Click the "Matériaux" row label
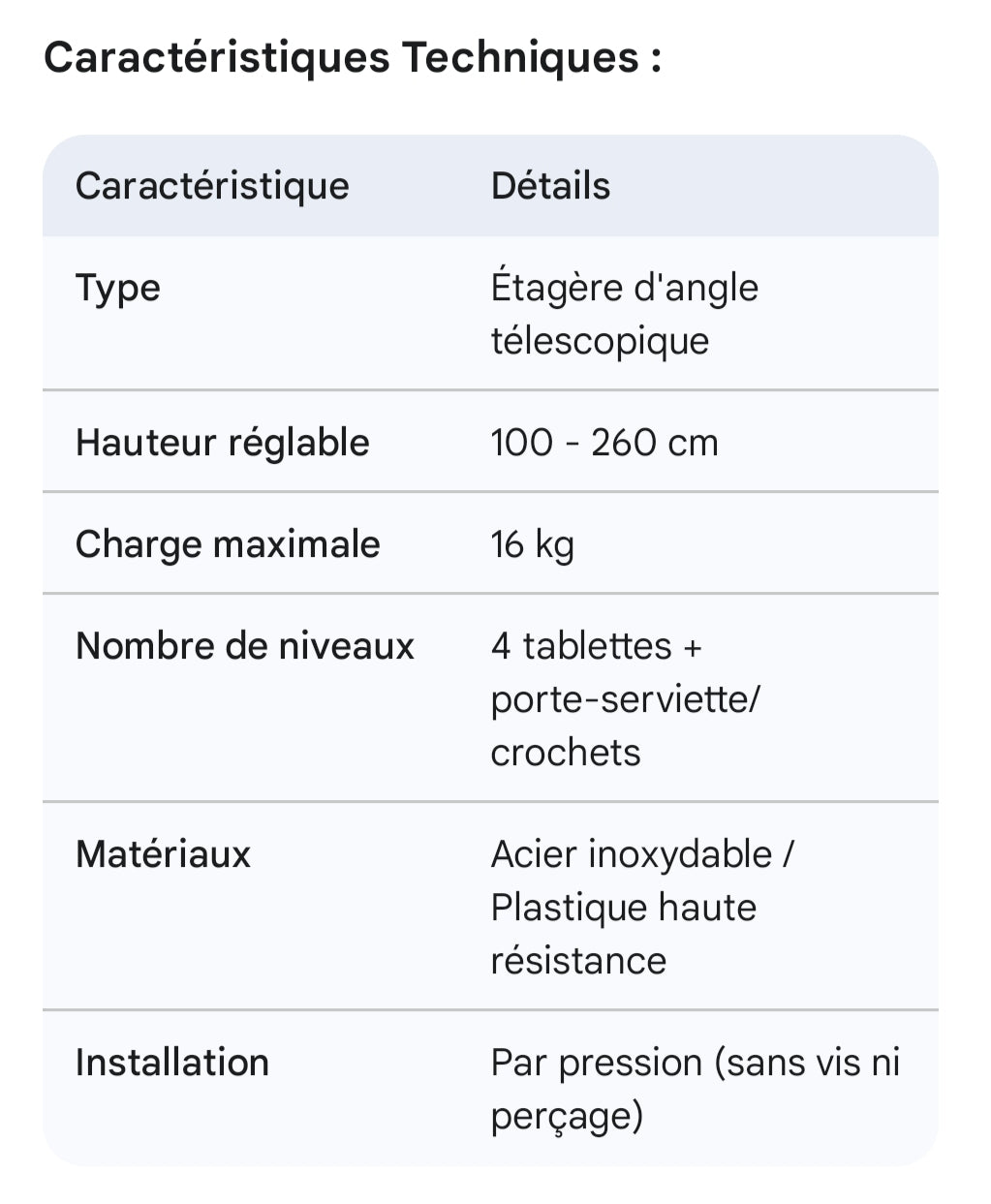 pyautogui.click(x=163, y=854)
